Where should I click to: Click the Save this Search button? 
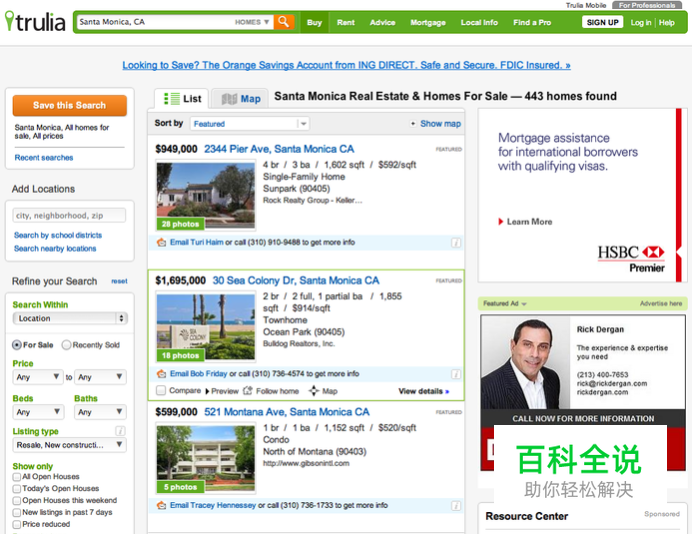tap(70, 105)
